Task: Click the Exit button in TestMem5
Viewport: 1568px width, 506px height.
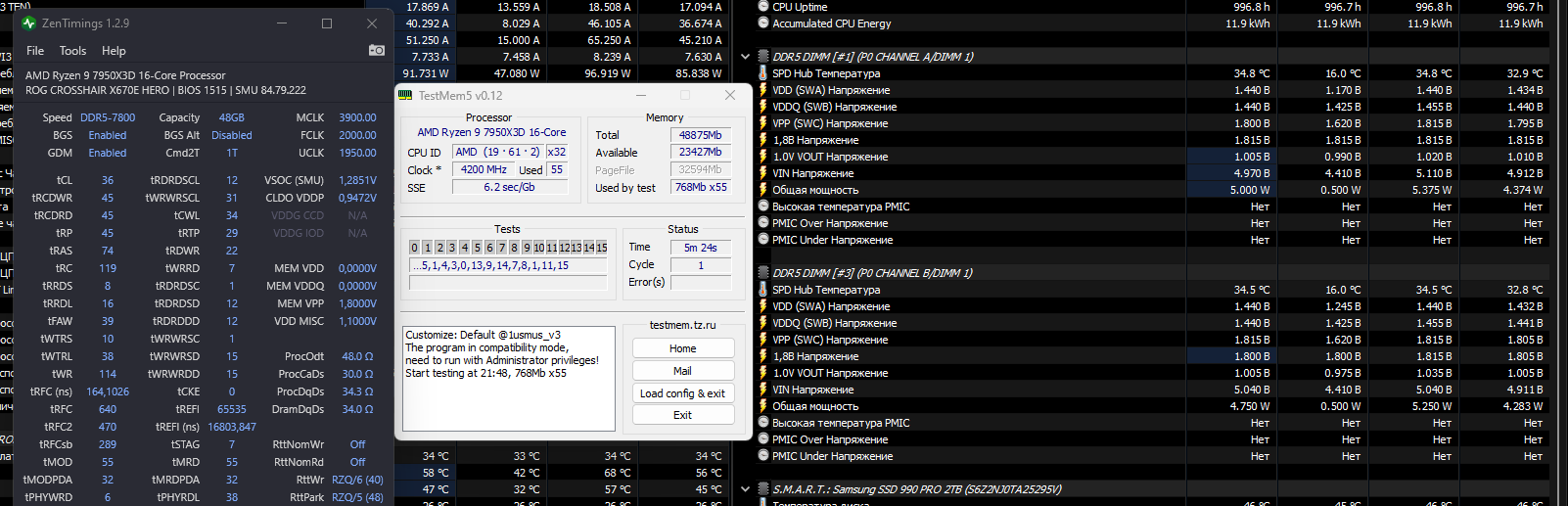Action: (683, 415)
